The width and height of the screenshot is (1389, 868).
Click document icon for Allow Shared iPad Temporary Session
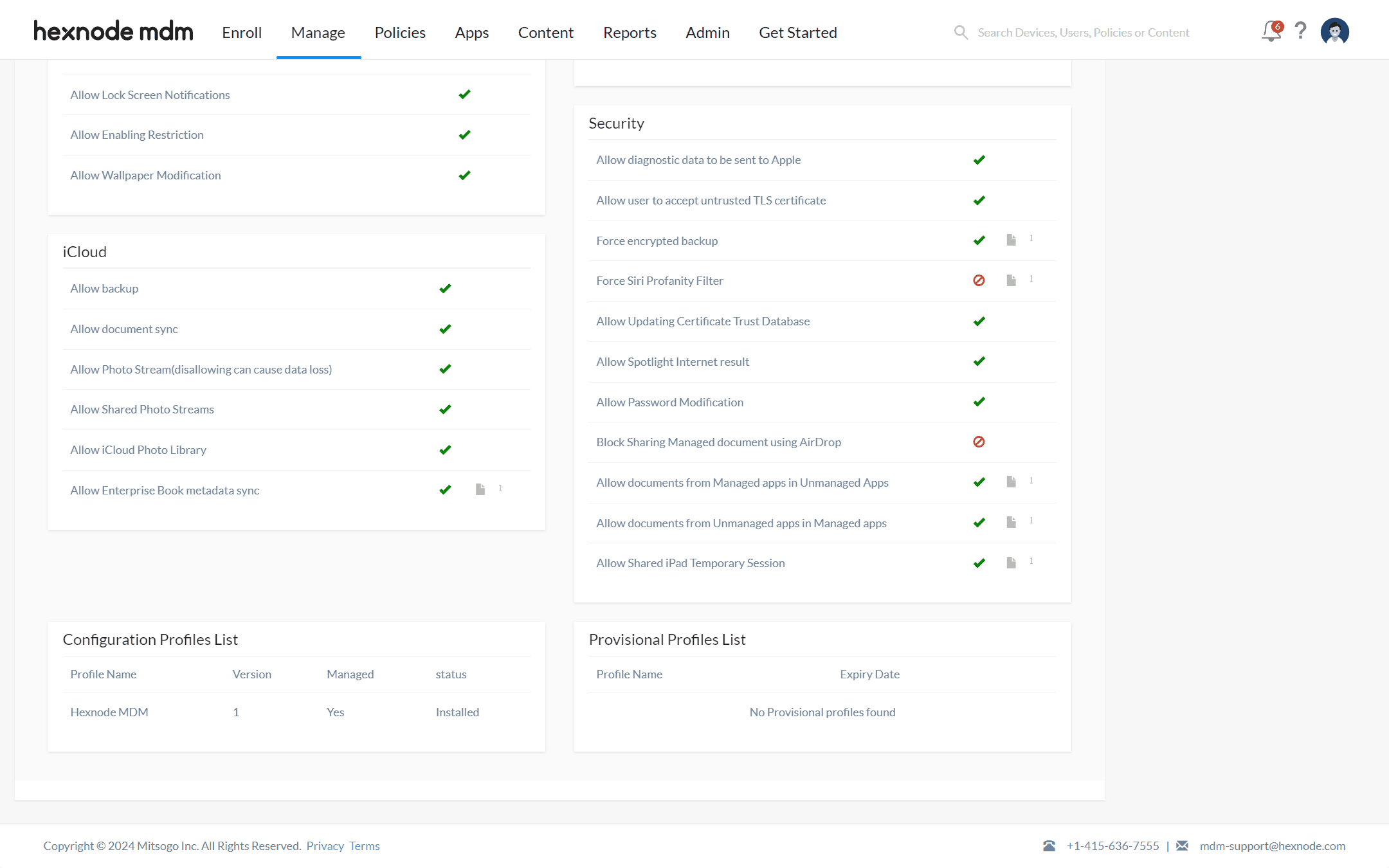pyautogui.click(x=1011, y=563)
